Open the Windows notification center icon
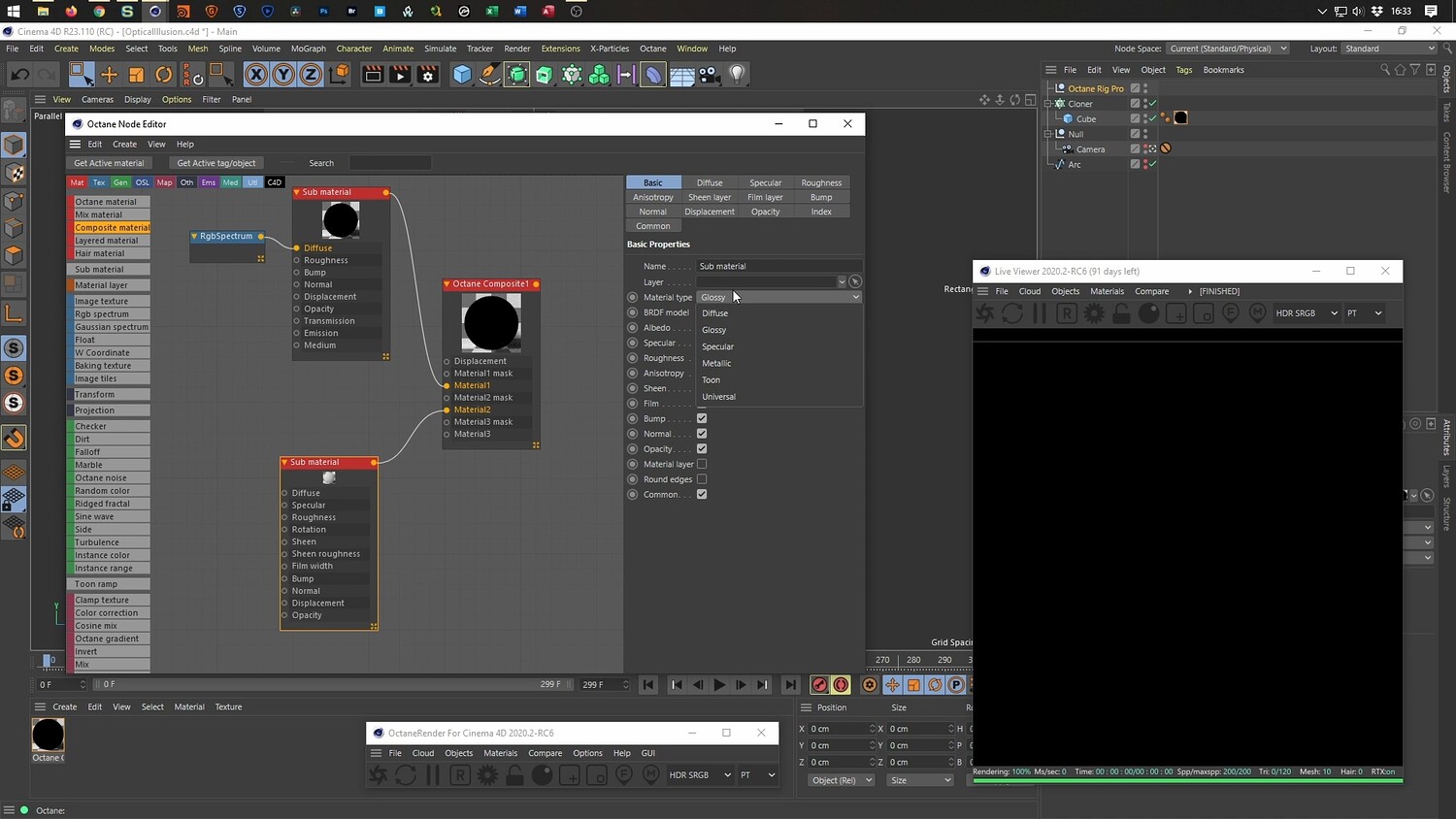This screenshot has height=819, width=1456. click(x=1431, y=11)
